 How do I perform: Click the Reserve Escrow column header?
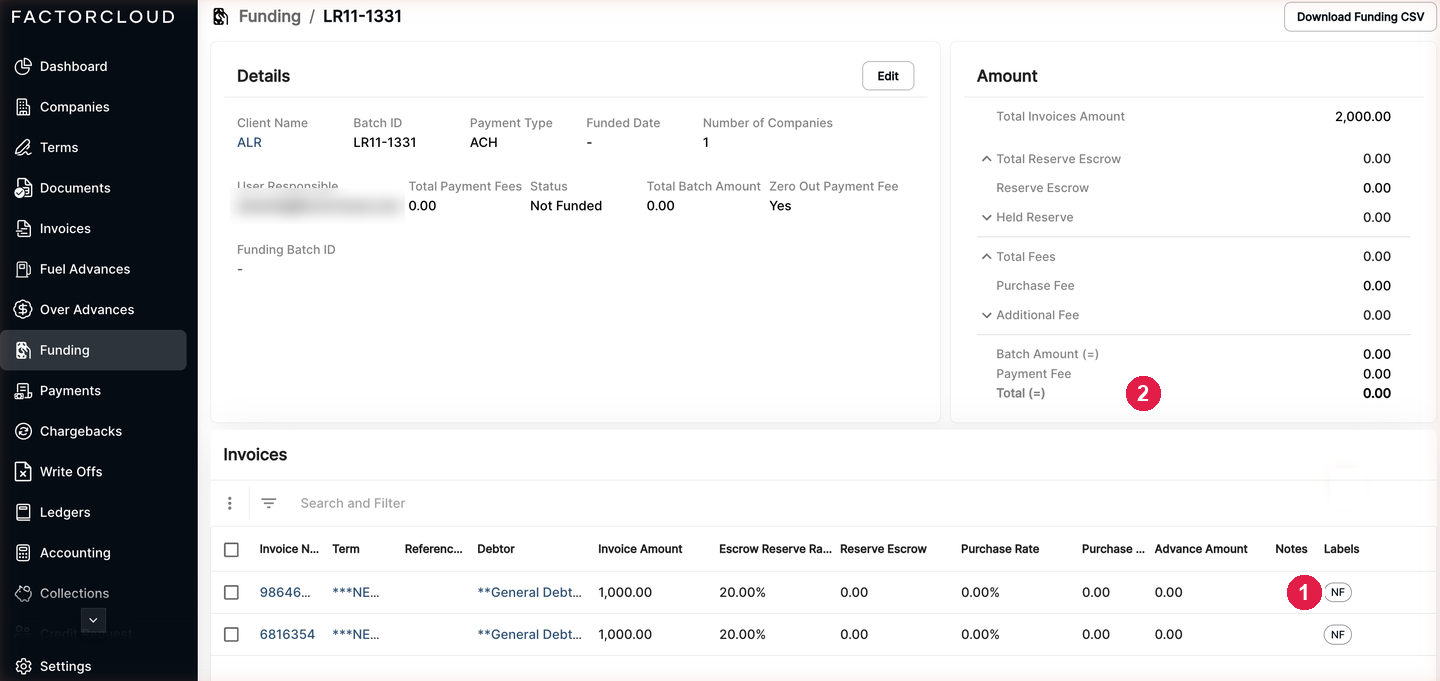pos(883,549)
